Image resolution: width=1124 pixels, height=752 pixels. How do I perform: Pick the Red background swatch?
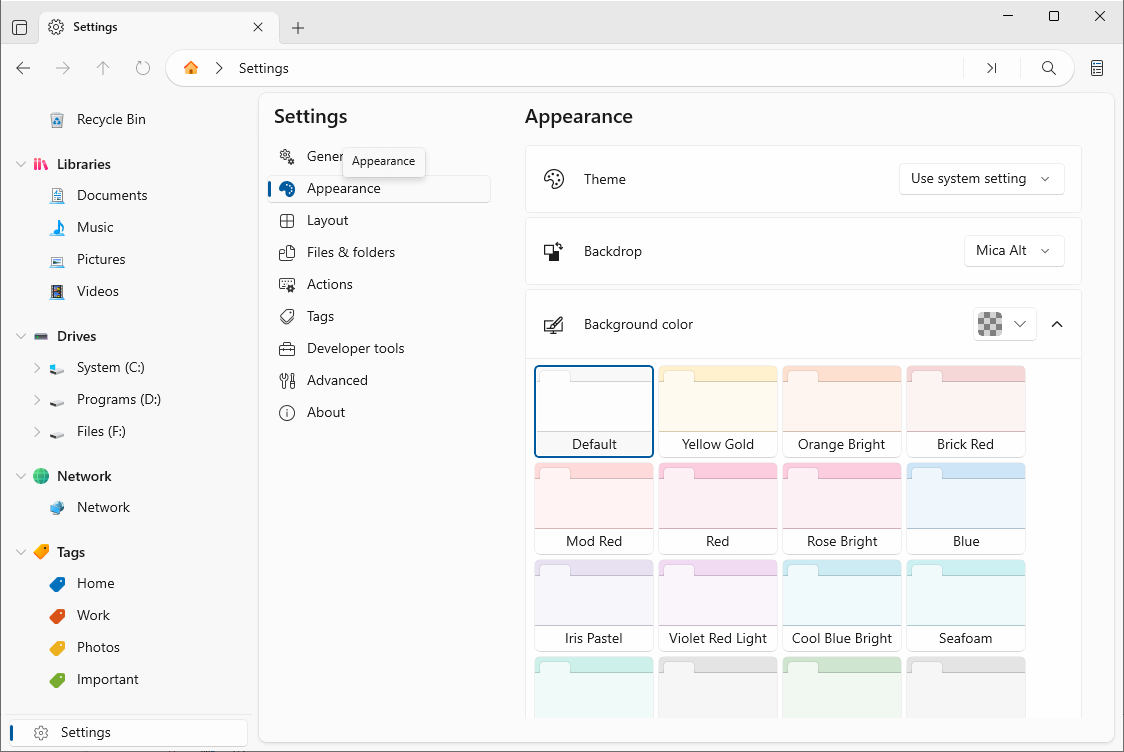718,508
